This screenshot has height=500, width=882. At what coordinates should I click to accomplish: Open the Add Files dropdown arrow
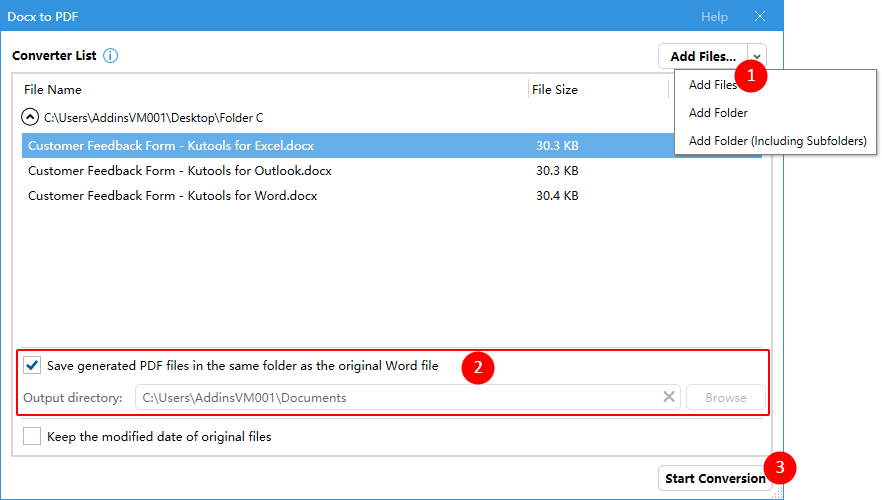click(757, 56)
